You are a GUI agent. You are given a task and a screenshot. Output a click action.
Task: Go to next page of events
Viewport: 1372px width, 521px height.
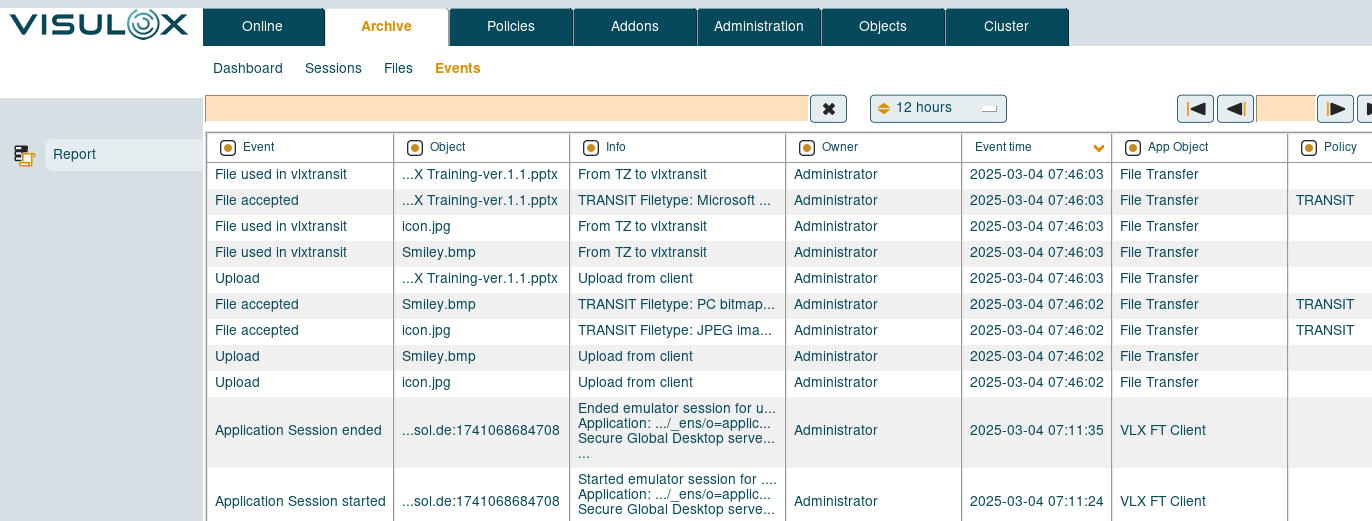coord(1335,109)
